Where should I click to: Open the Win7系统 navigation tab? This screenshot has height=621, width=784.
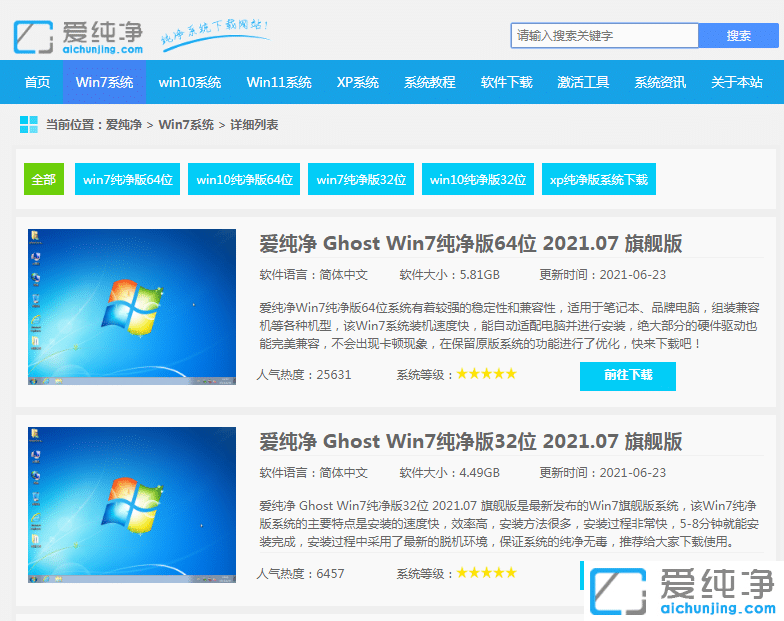[104, 82]
